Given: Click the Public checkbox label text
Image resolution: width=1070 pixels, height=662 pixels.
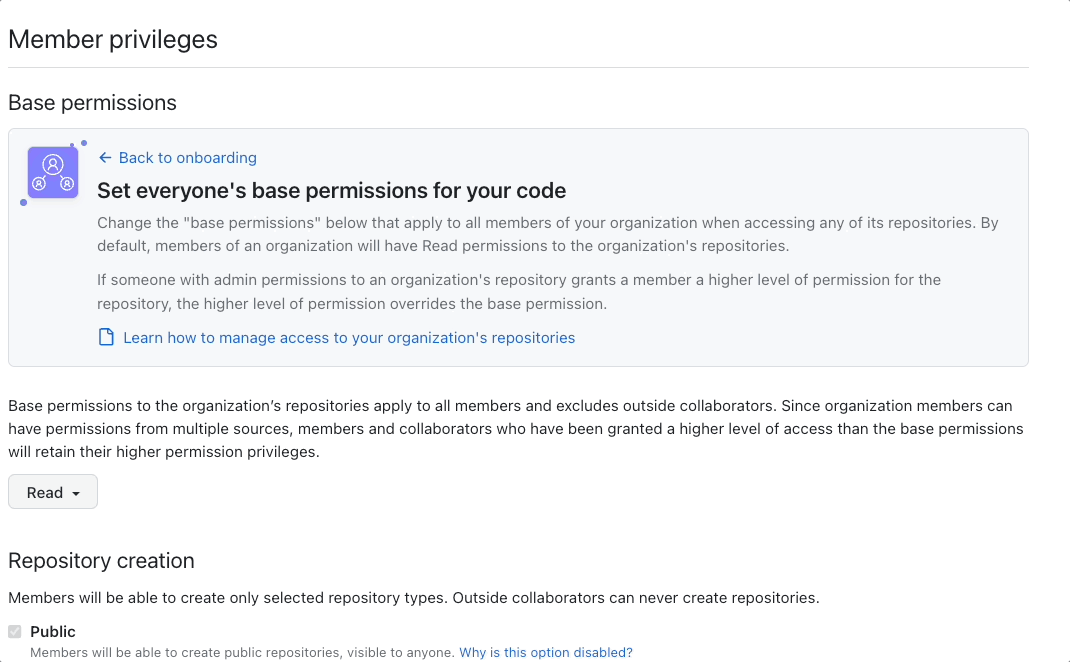Looking at the screenshot, I should 55,631.
